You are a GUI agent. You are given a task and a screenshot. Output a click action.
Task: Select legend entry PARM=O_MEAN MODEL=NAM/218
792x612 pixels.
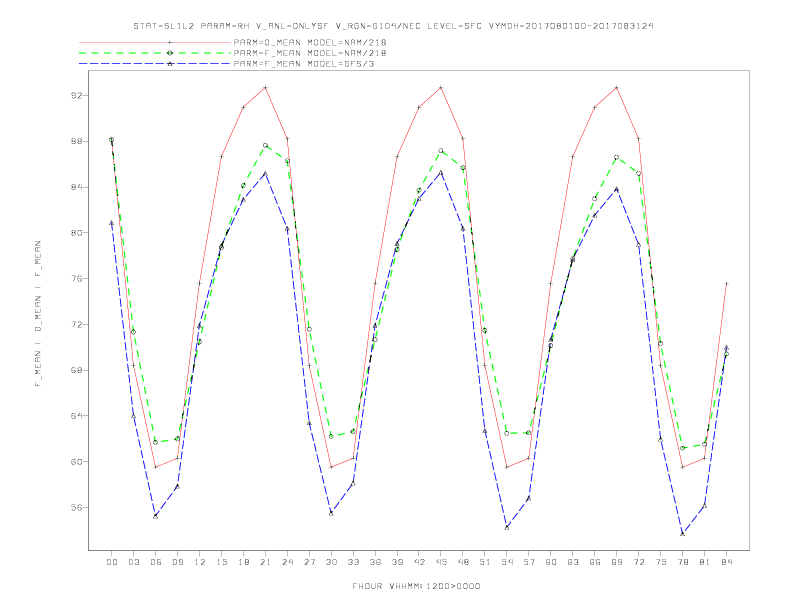(310, 42)
